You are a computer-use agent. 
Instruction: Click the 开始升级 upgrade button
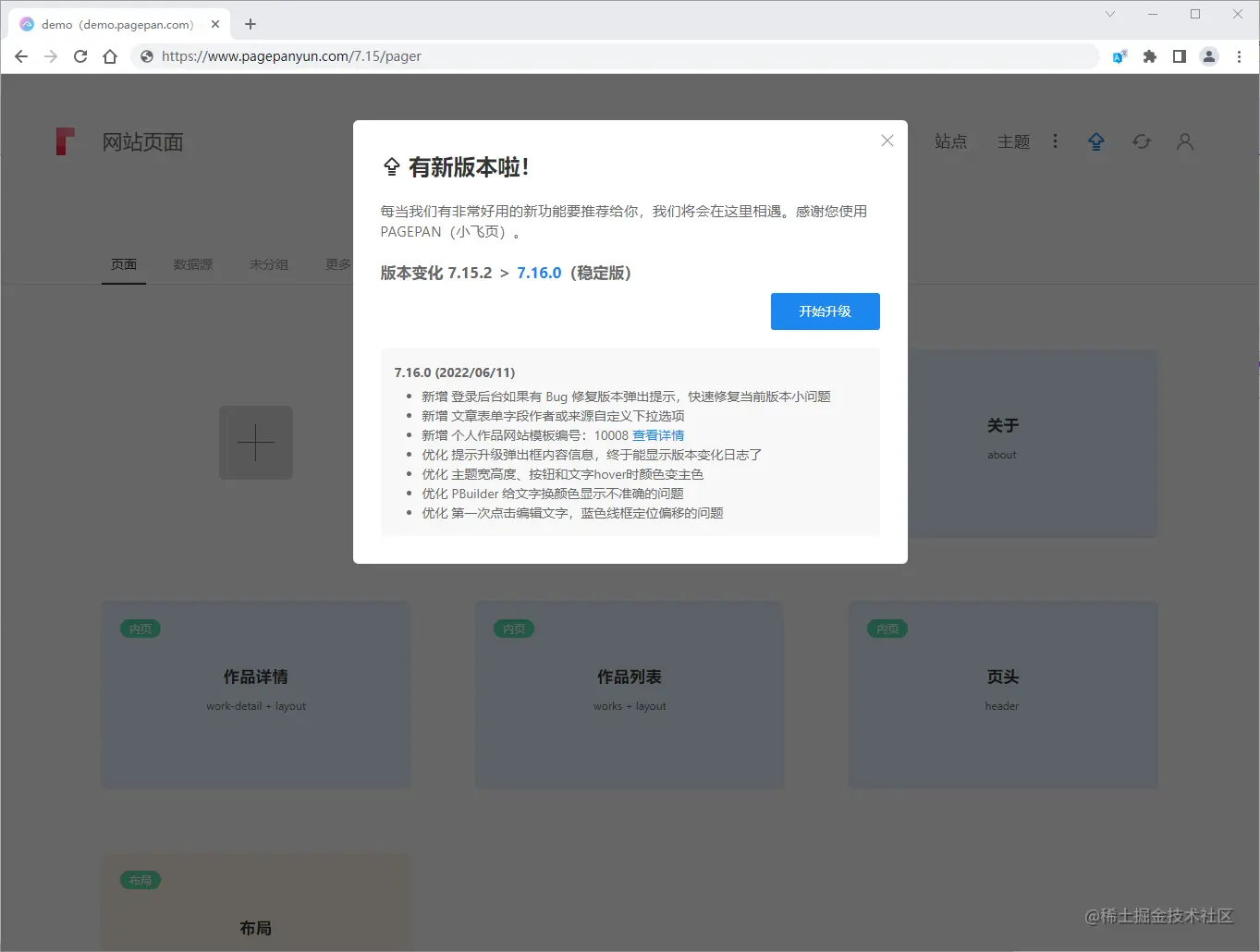coord(825,311)
